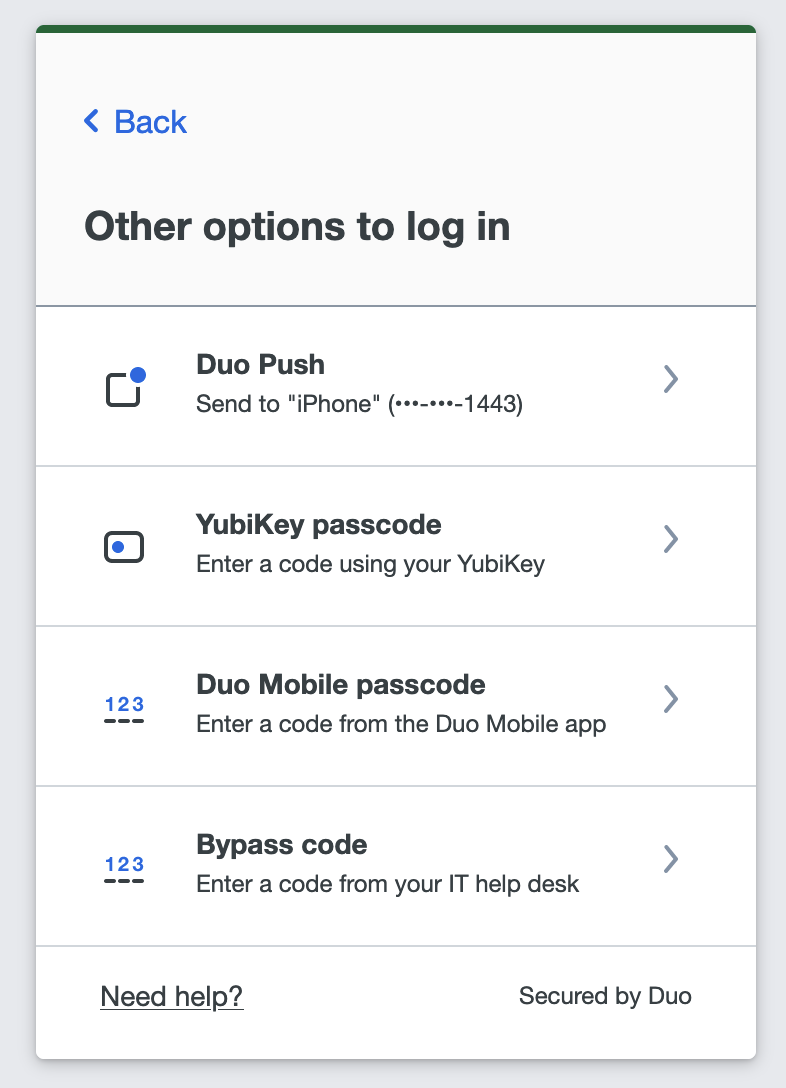Viewport: 786px width, 1088px height.
Task: Click 'Enter a code using your YubiKey' text
Action: point(370,565)
